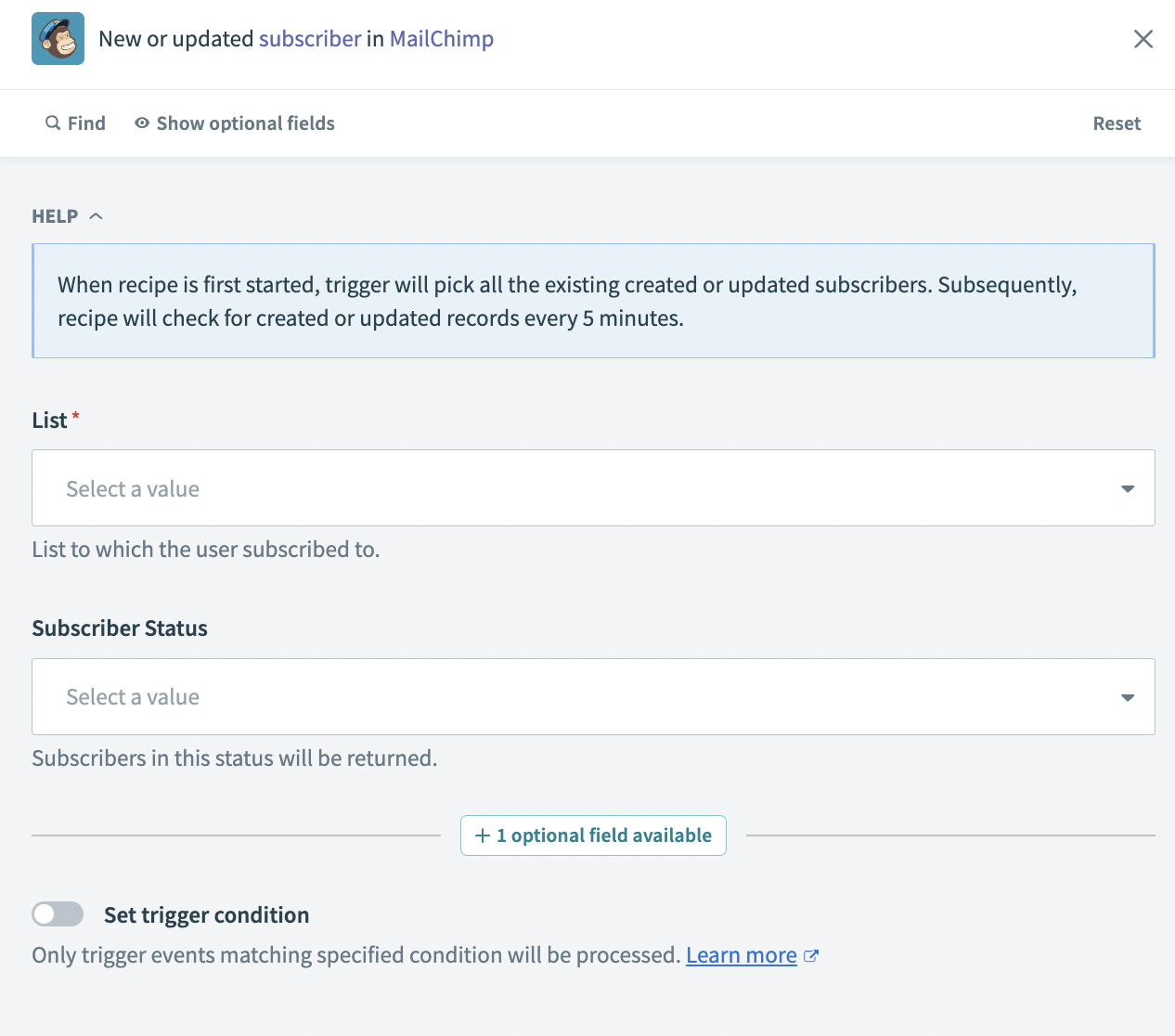The image size is (1175, 1036).
Task: Click the external link icon after Learn more
Action: point(811,956)
